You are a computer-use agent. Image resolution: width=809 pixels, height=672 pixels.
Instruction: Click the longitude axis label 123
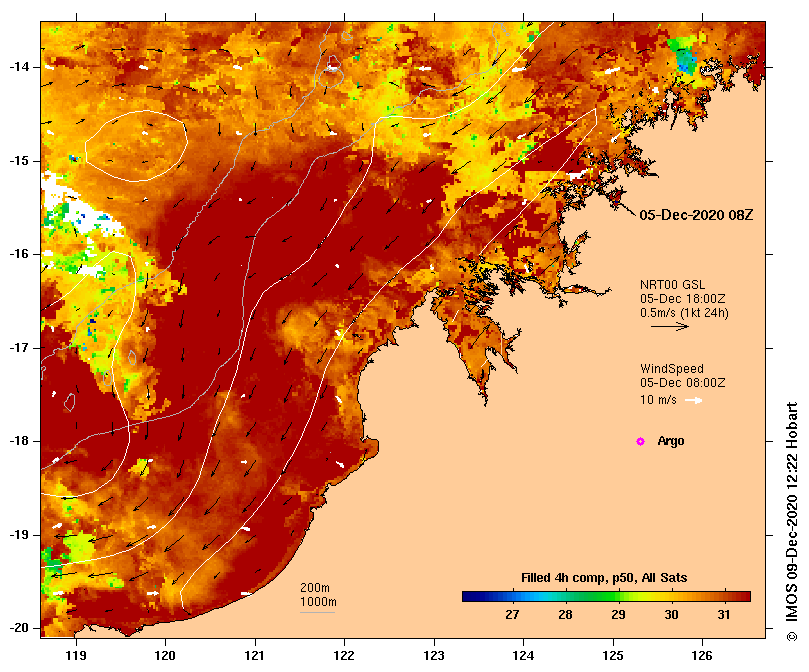pyautogui.click(x=434, y=655)
